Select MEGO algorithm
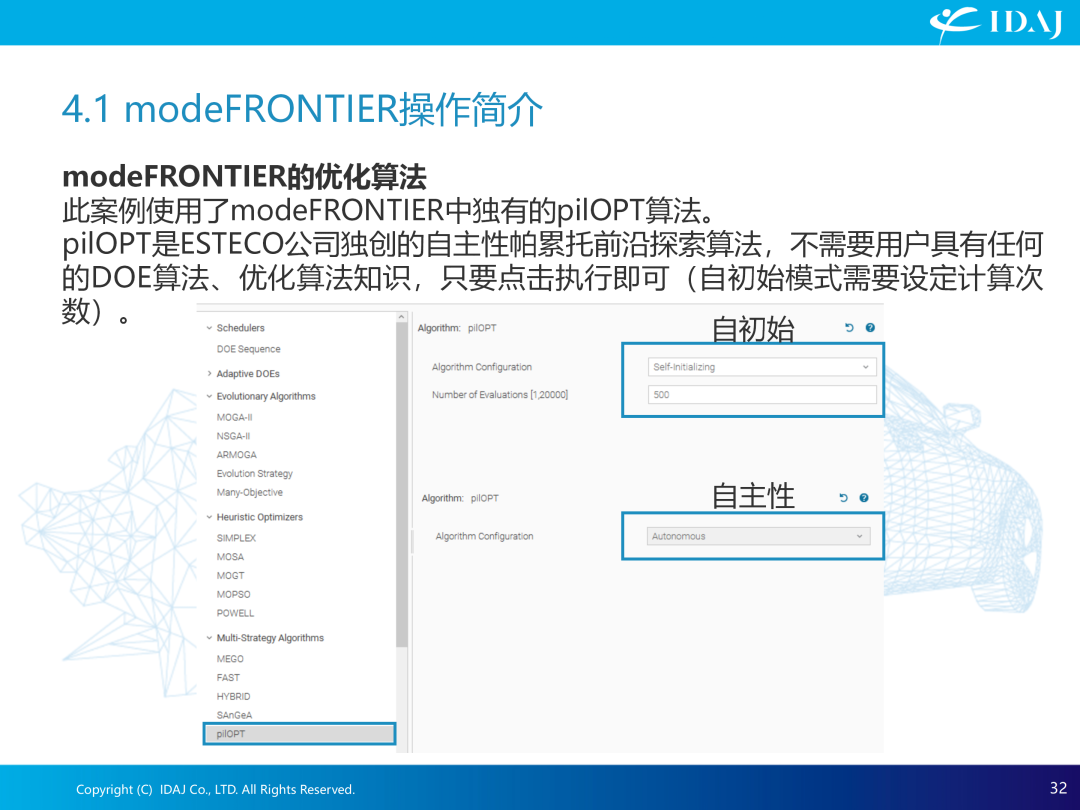Screen dimensions: 1080x810 pos(230,658)
